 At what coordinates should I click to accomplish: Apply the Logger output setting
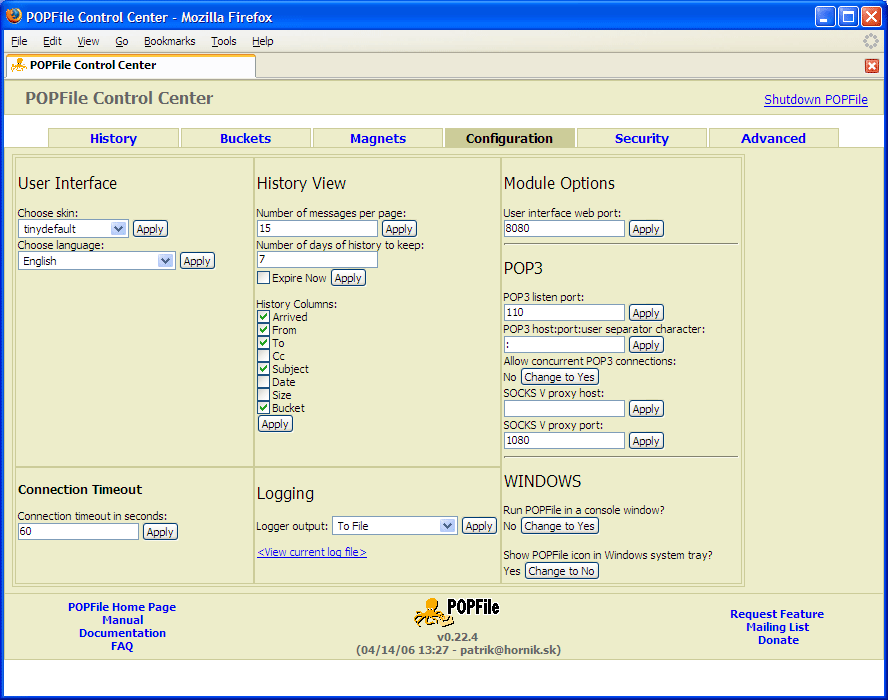pyautogui.click(x=479, y=526)
